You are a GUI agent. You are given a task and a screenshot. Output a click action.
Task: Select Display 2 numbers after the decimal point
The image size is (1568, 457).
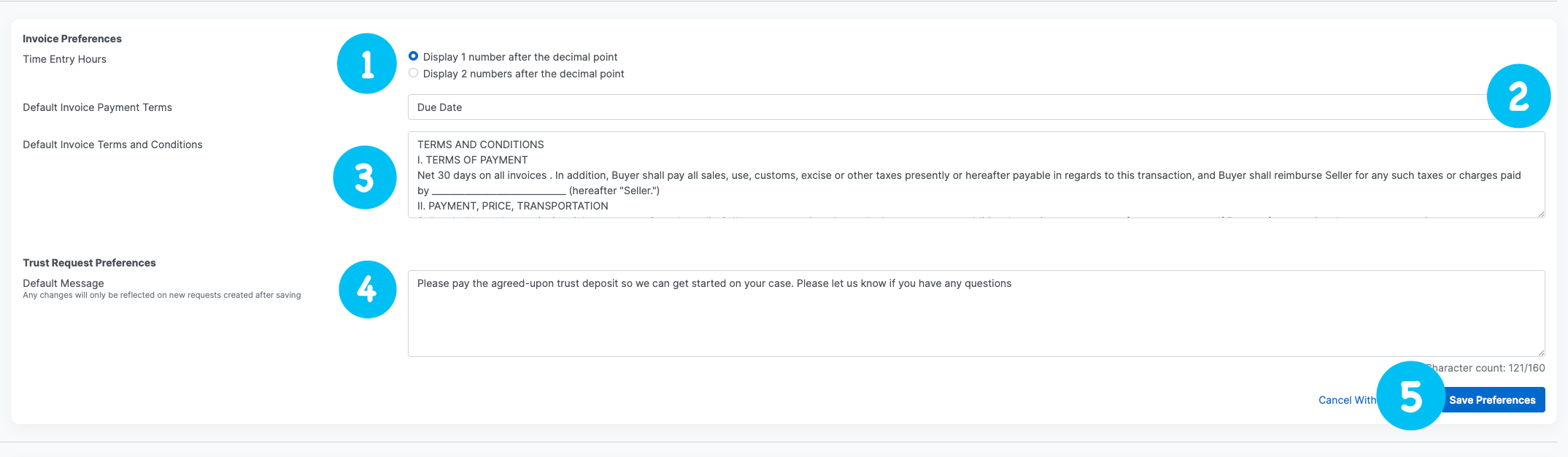(x=414, y=73)
